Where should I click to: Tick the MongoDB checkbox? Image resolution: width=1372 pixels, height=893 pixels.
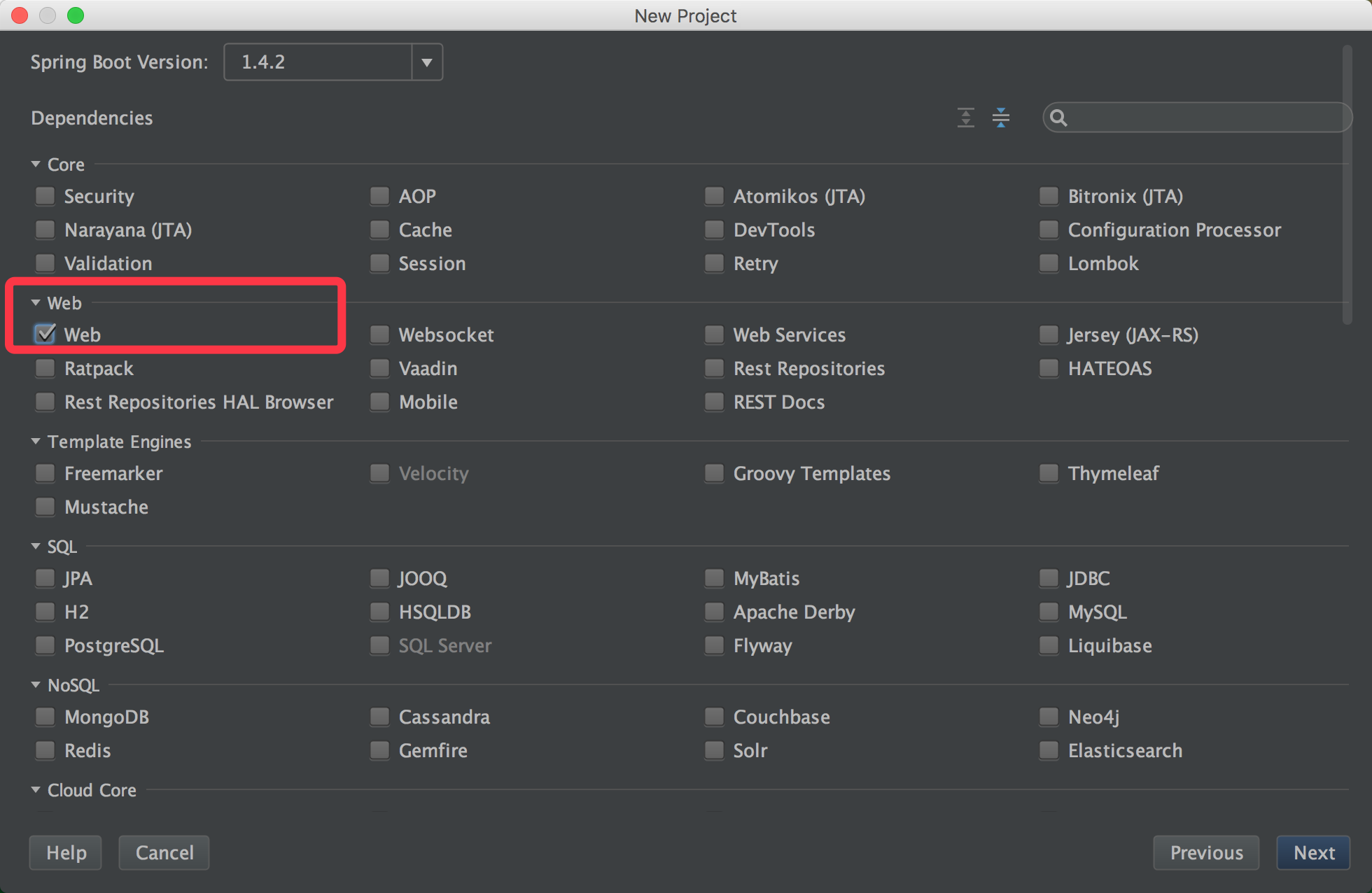[45, 717]
